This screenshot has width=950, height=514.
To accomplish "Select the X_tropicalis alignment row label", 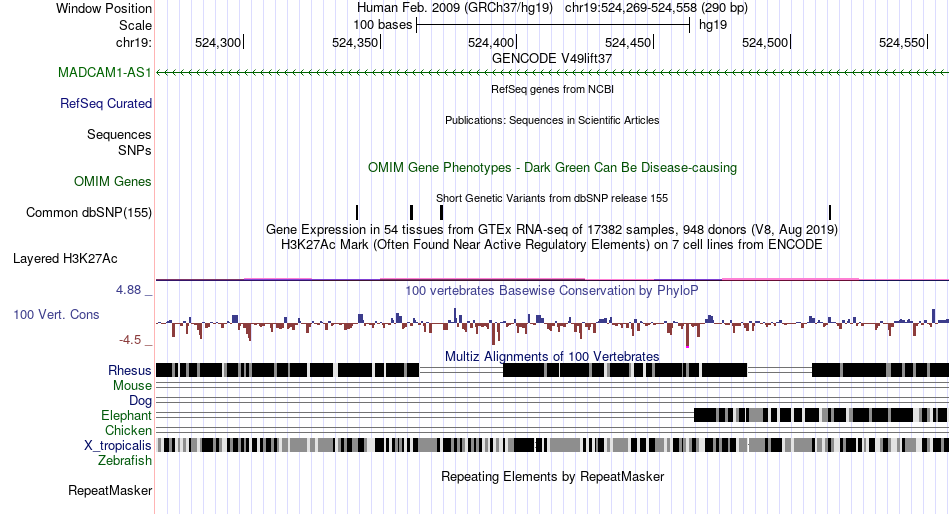I will coord(118,446).
